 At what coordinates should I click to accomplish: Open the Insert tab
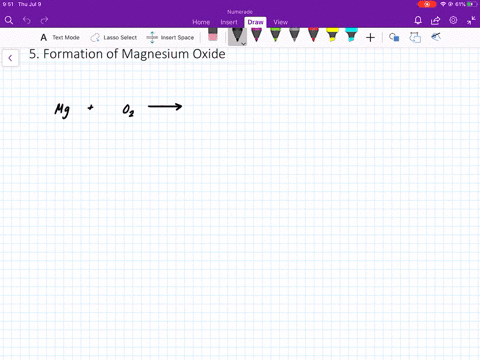pos(229,22)
